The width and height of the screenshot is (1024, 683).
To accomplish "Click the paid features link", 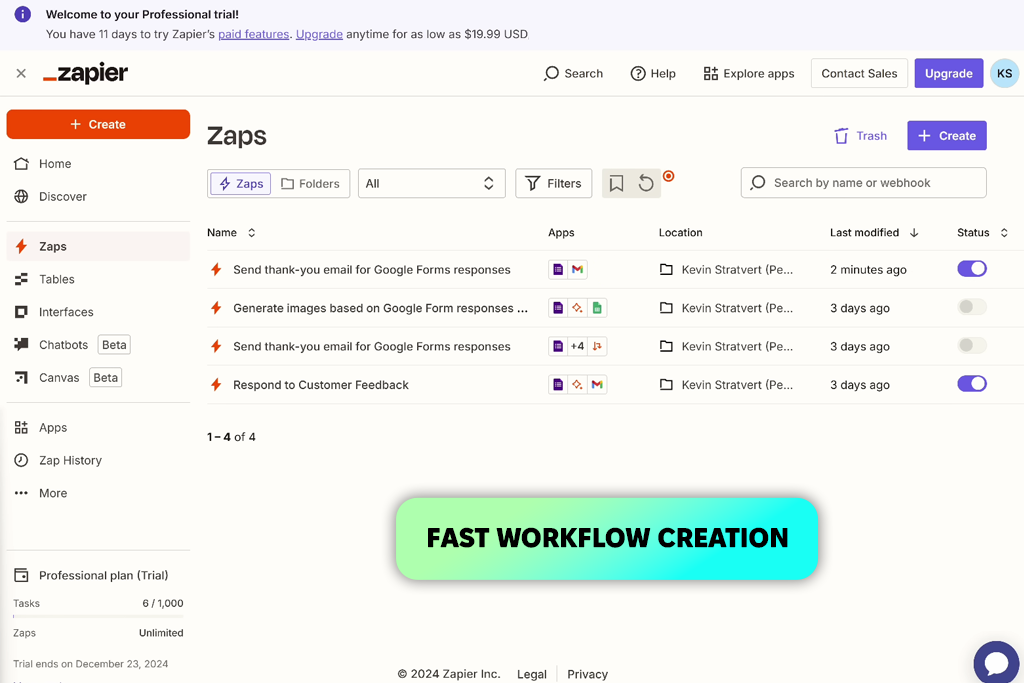I will tap(253, 34).
